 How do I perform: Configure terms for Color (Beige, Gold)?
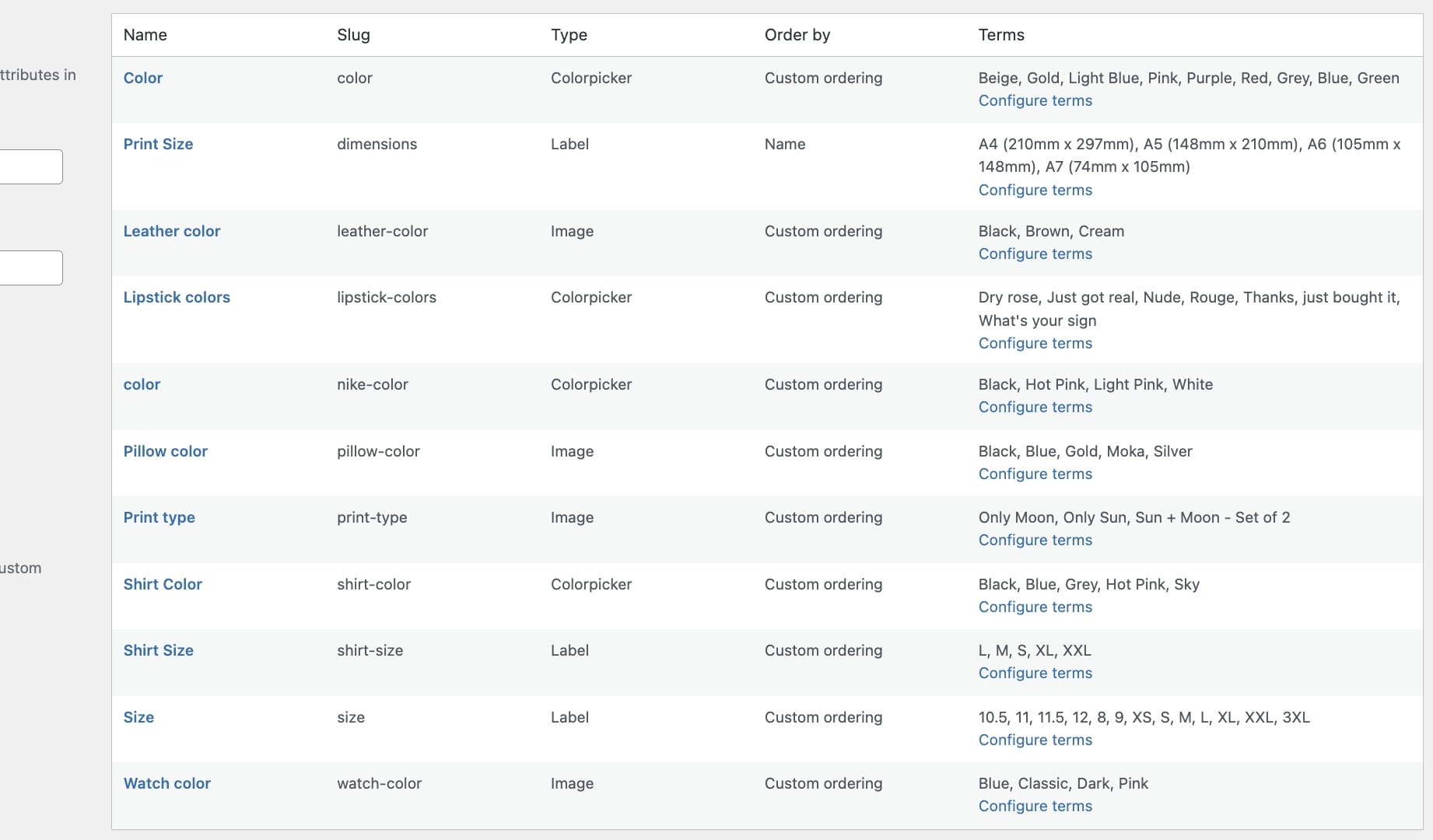1035,100
